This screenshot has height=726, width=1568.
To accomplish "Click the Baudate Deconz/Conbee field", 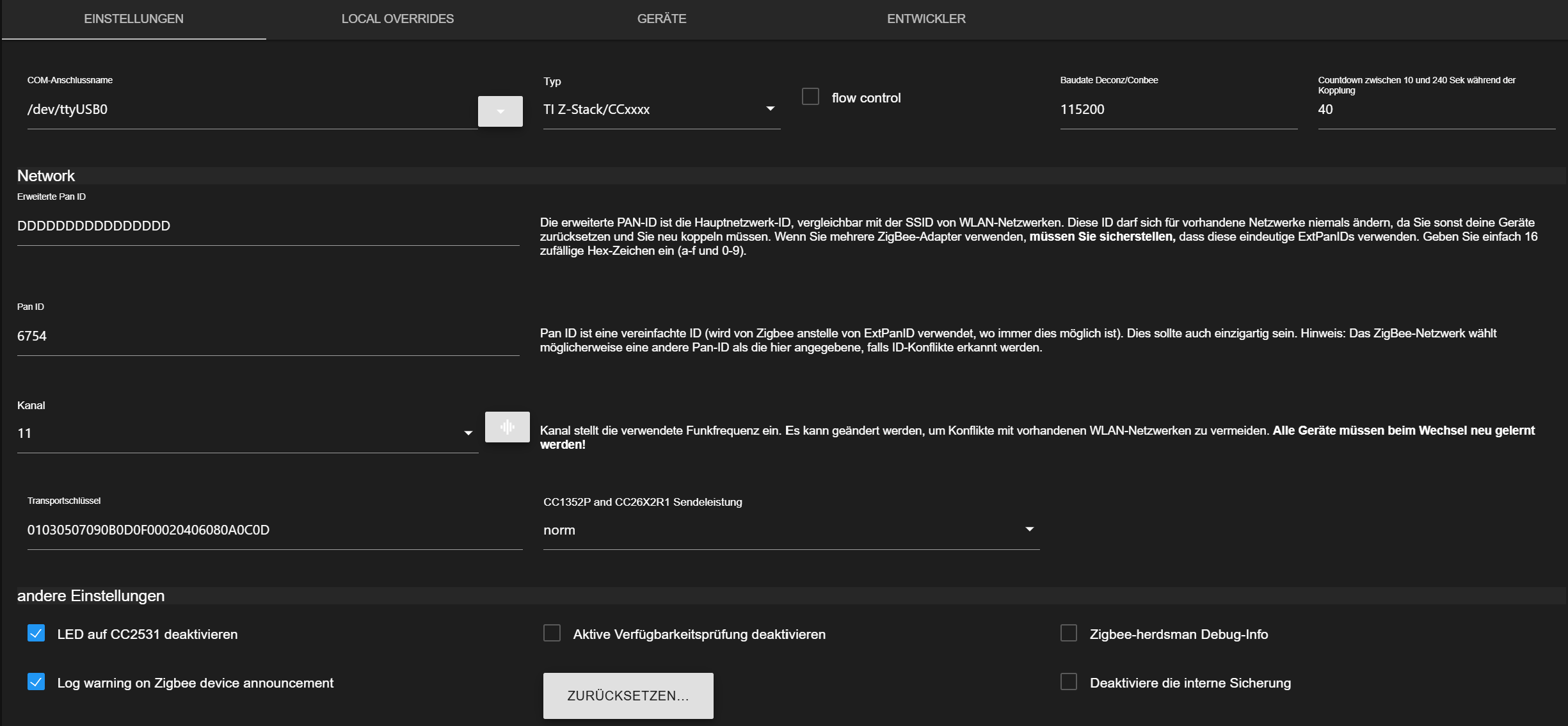I will click(x=1178, y=109).
